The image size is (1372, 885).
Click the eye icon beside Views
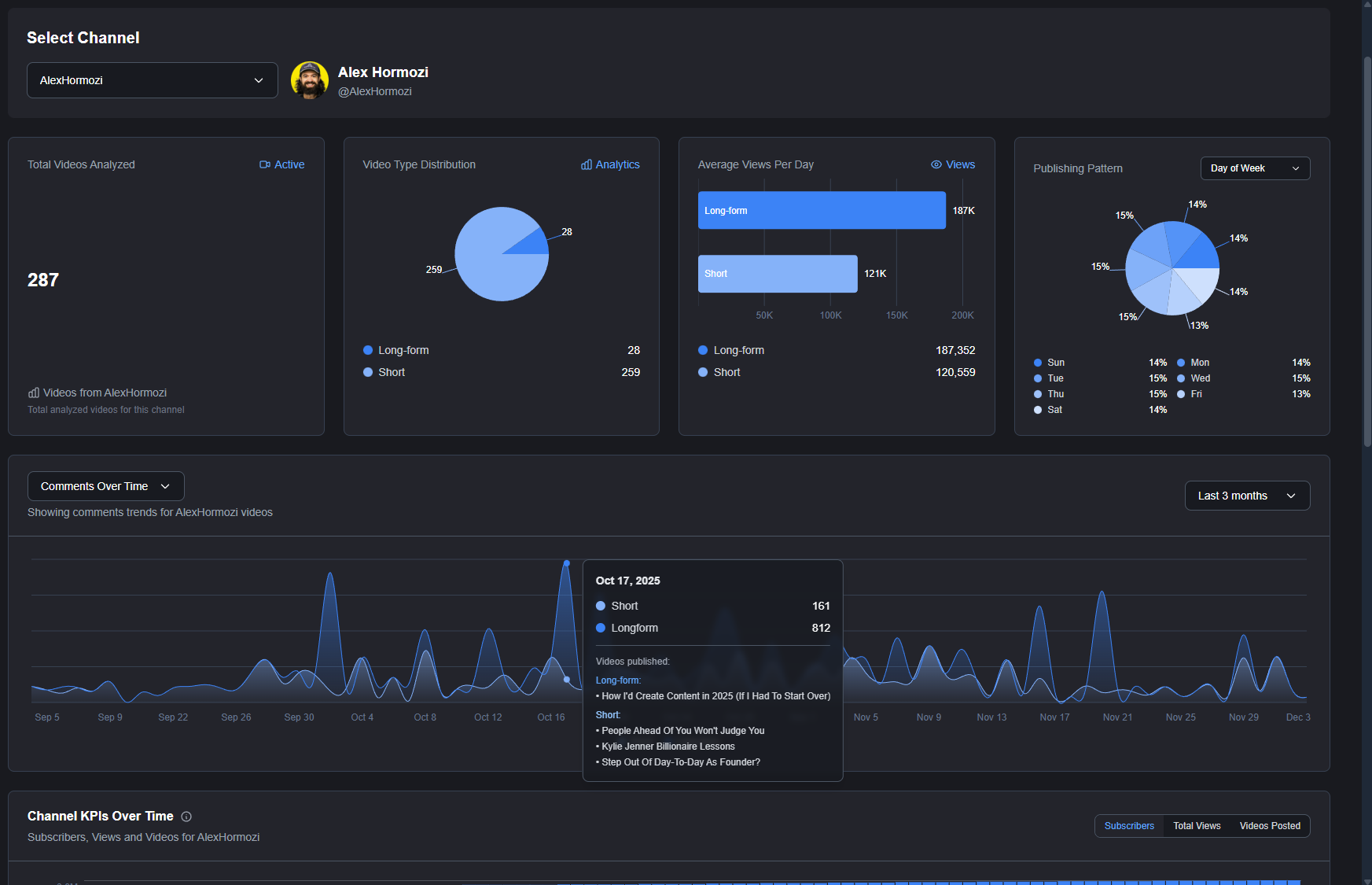click(936, 164)
